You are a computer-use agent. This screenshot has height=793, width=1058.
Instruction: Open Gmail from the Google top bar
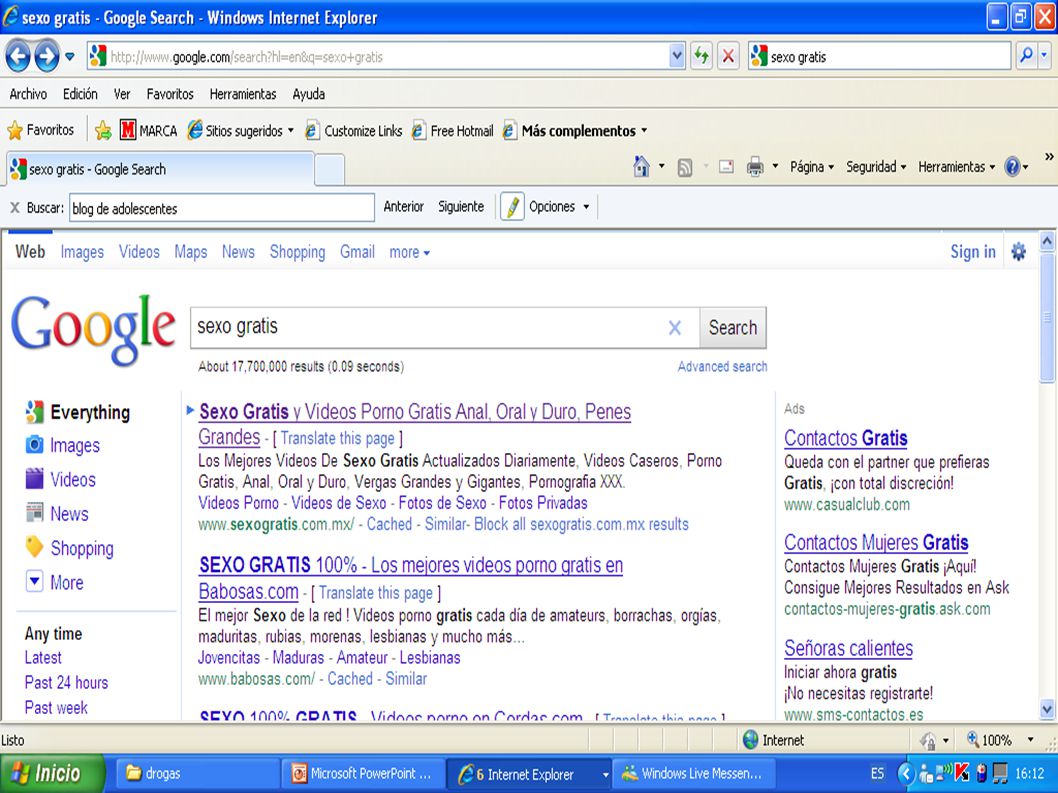[x=357, y=252]
